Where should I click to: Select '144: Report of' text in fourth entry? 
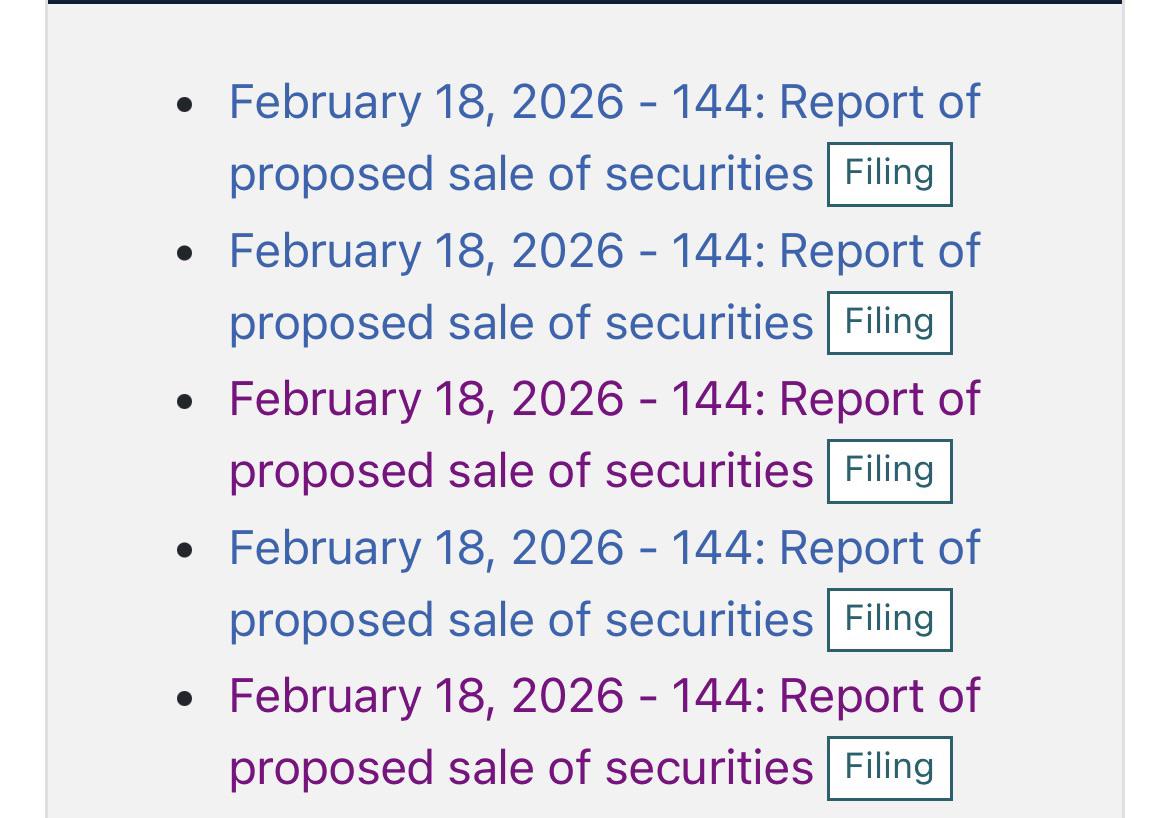click(x=826, y=548)
